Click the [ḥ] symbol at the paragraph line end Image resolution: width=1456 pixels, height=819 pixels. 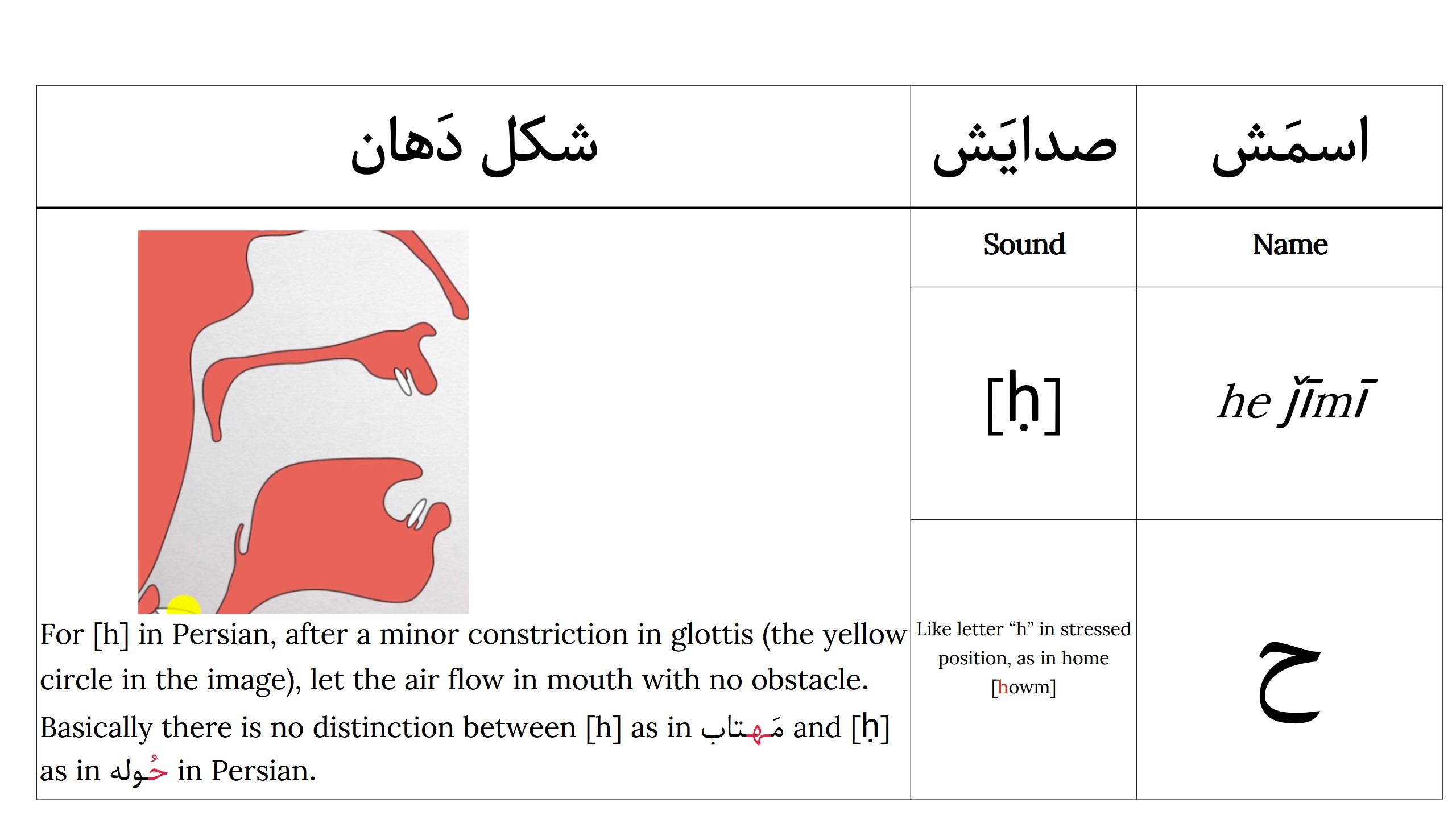(x=870, y=727)
